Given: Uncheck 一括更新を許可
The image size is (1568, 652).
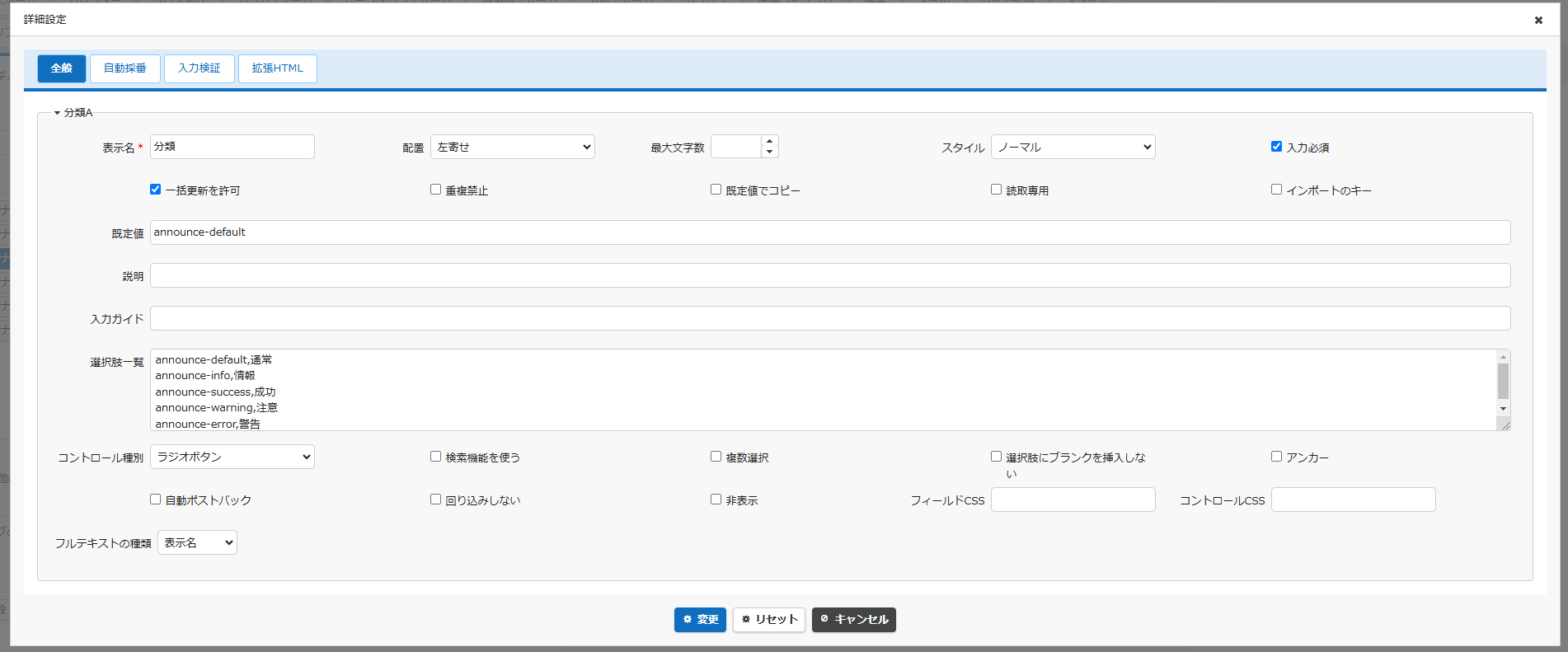Looking at the screenshot, I should click(x=155, y=190).
